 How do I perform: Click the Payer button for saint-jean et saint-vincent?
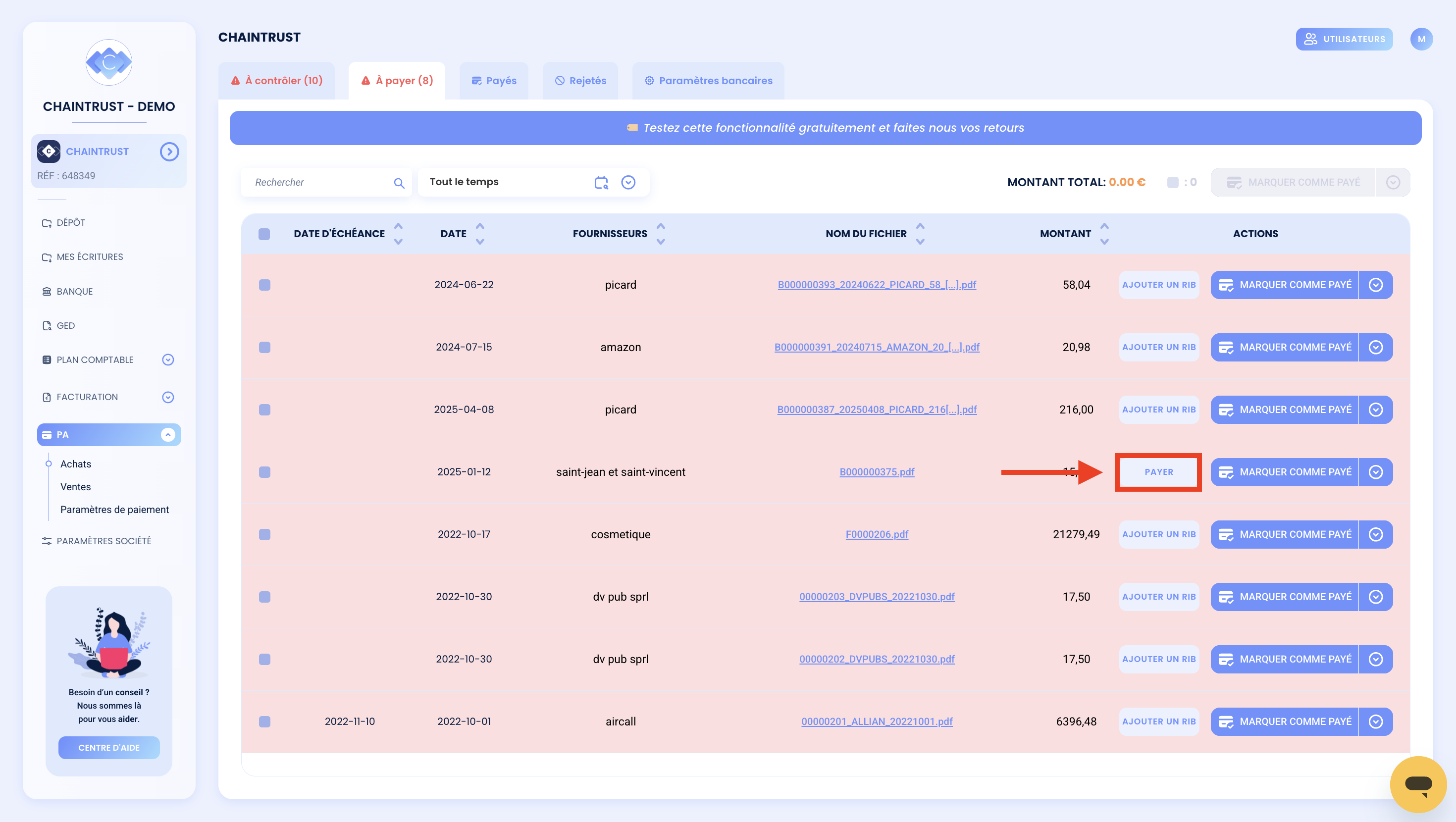click(x=1159, y=472)
